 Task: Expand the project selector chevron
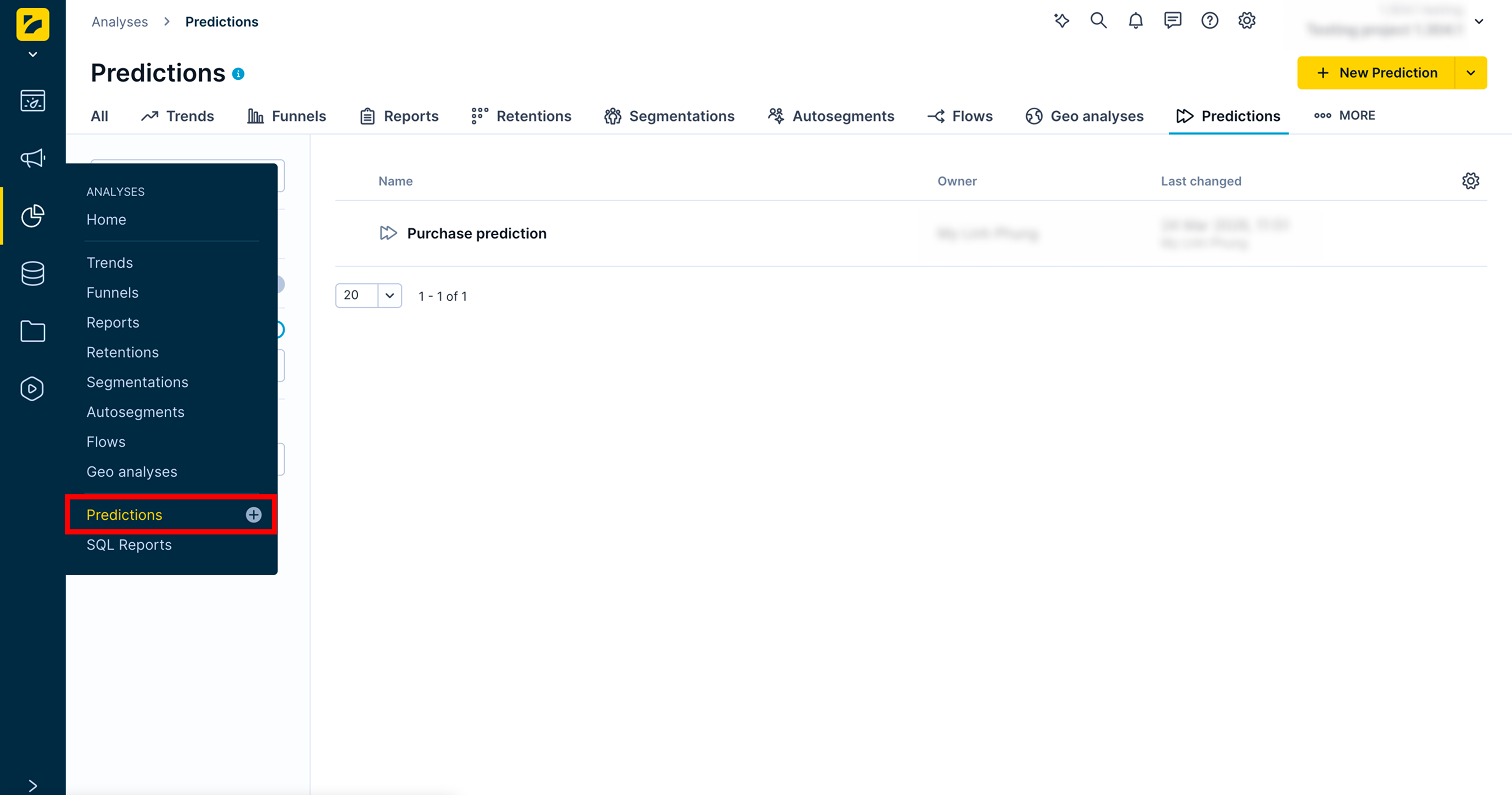coord(1479,22)
